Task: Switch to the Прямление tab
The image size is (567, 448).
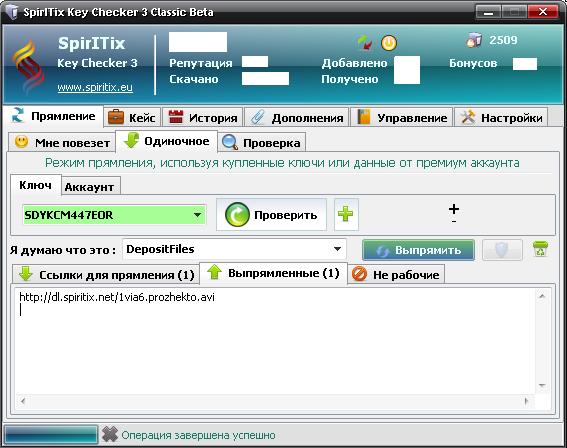Action: click(x=53, y=116)
